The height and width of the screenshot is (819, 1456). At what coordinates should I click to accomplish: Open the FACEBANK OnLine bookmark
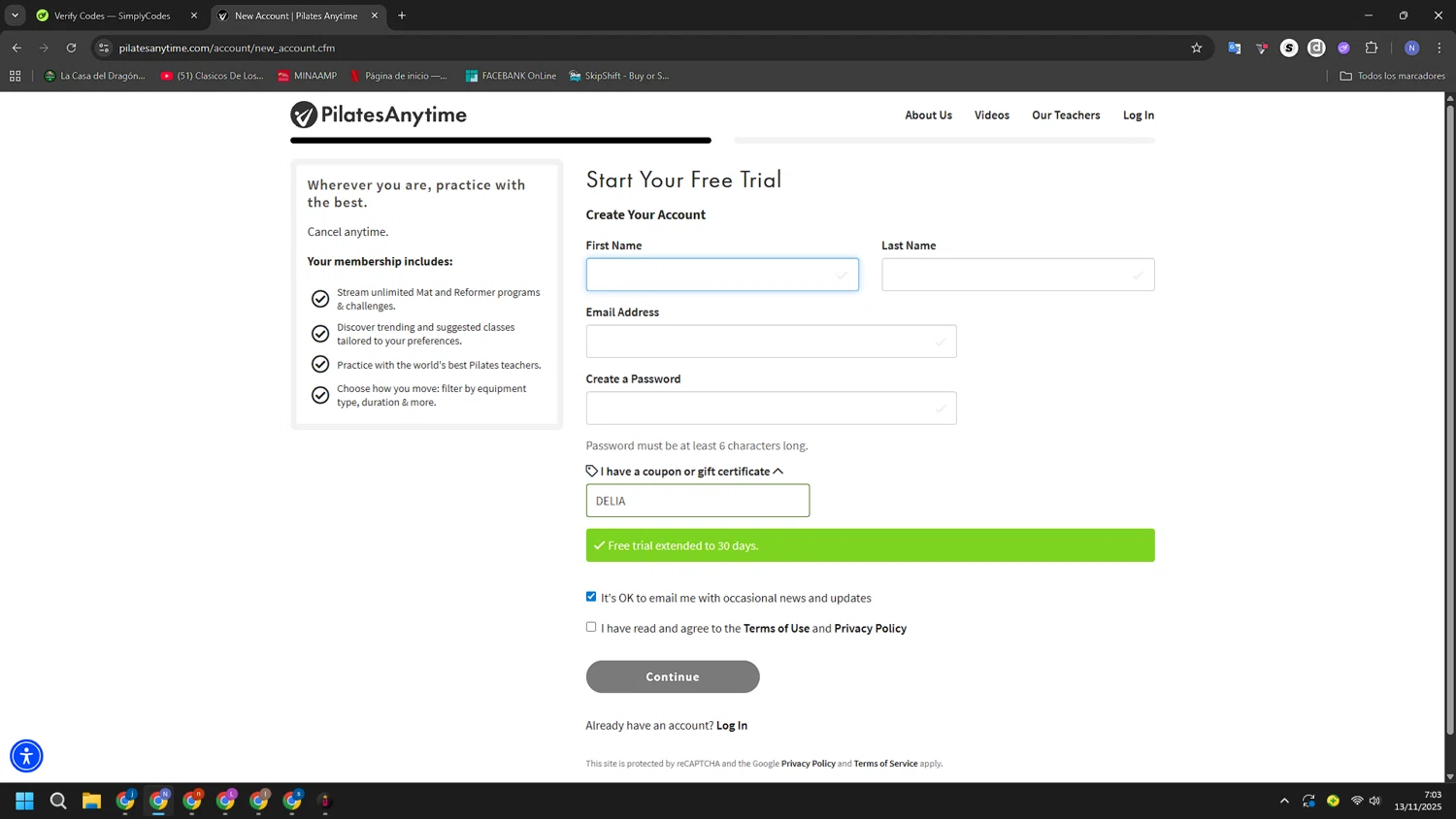(511, 76)
